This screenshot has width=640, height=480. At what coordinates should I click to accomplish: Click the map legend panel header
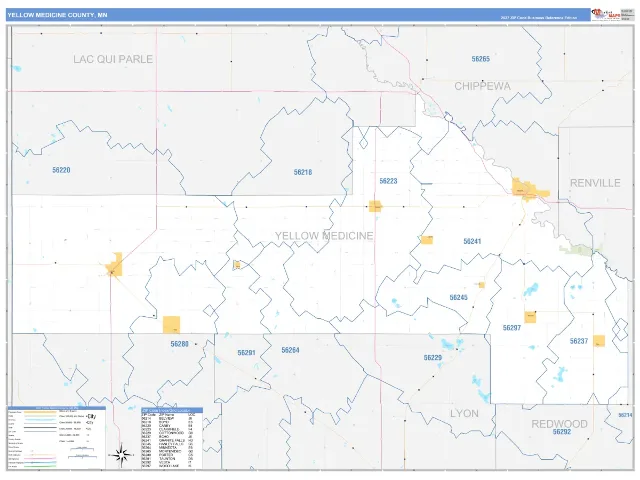pos(57,408)
